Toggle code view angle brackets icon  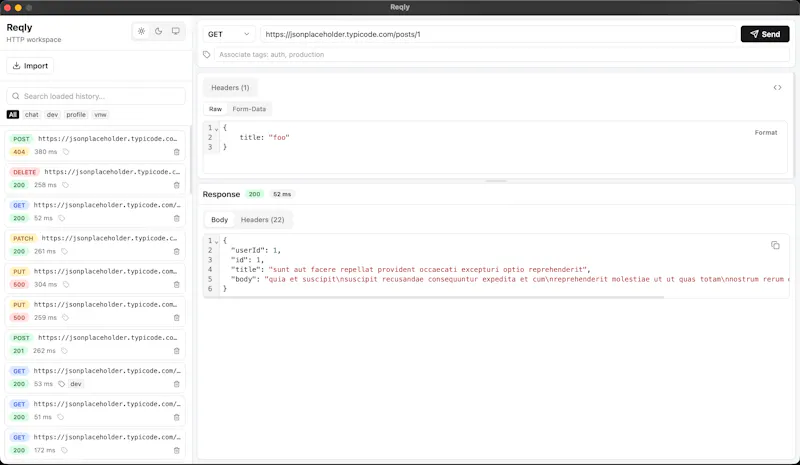pos(777,88)
